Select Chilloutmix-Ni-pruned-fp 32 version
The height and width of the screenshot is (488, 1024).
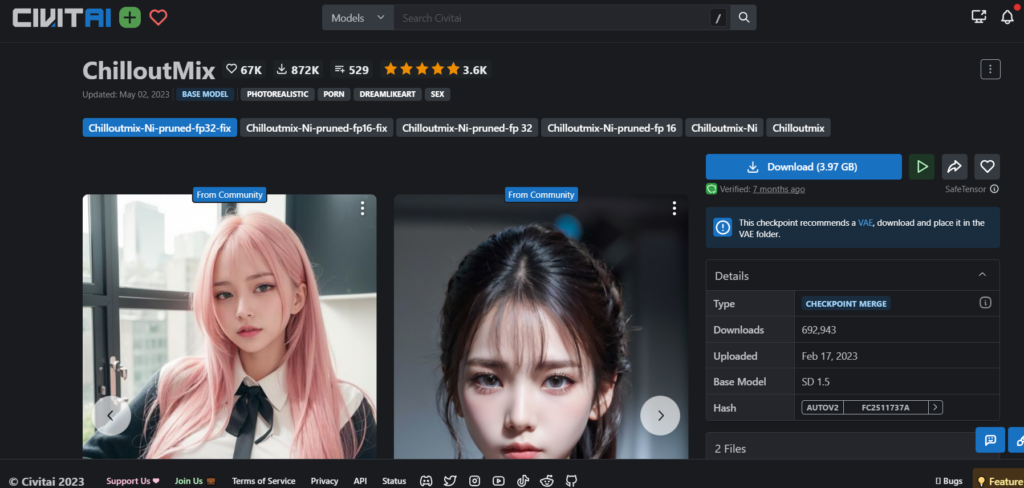(467, 128)
